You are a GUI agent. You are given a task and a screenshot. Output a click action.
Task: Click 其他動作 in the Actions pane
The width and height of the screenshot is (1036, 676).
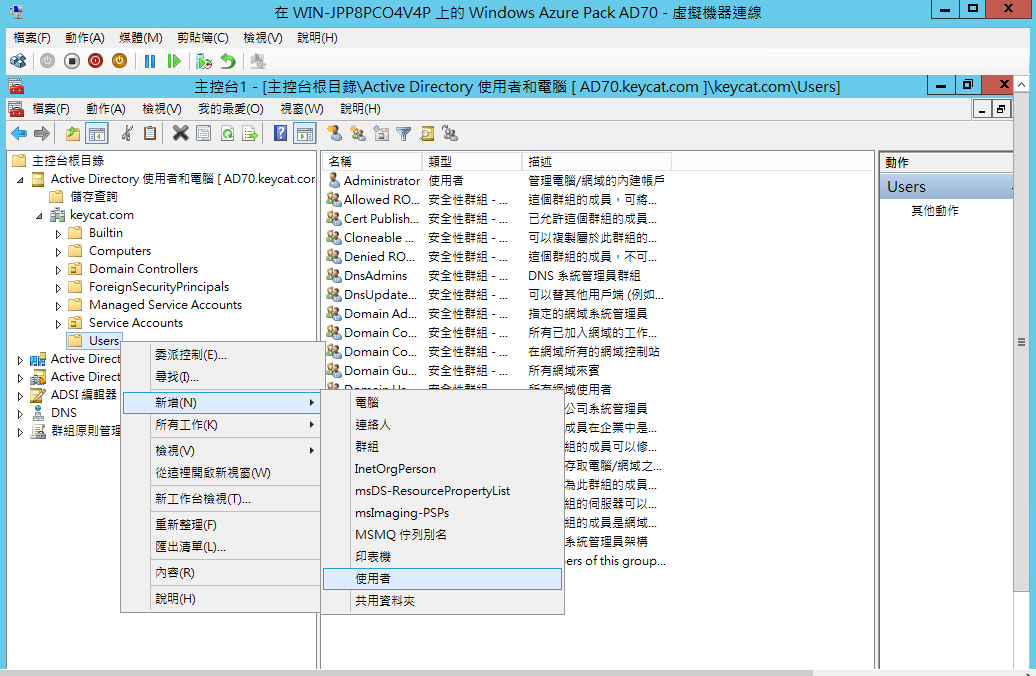tap(934, 211)
